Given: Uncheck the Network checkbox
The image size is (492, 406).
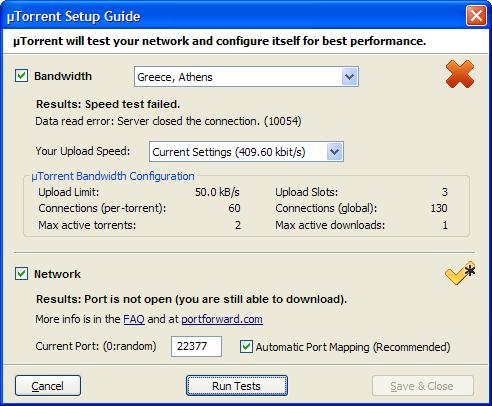Looking at the screenshot, I should [21, 274].
